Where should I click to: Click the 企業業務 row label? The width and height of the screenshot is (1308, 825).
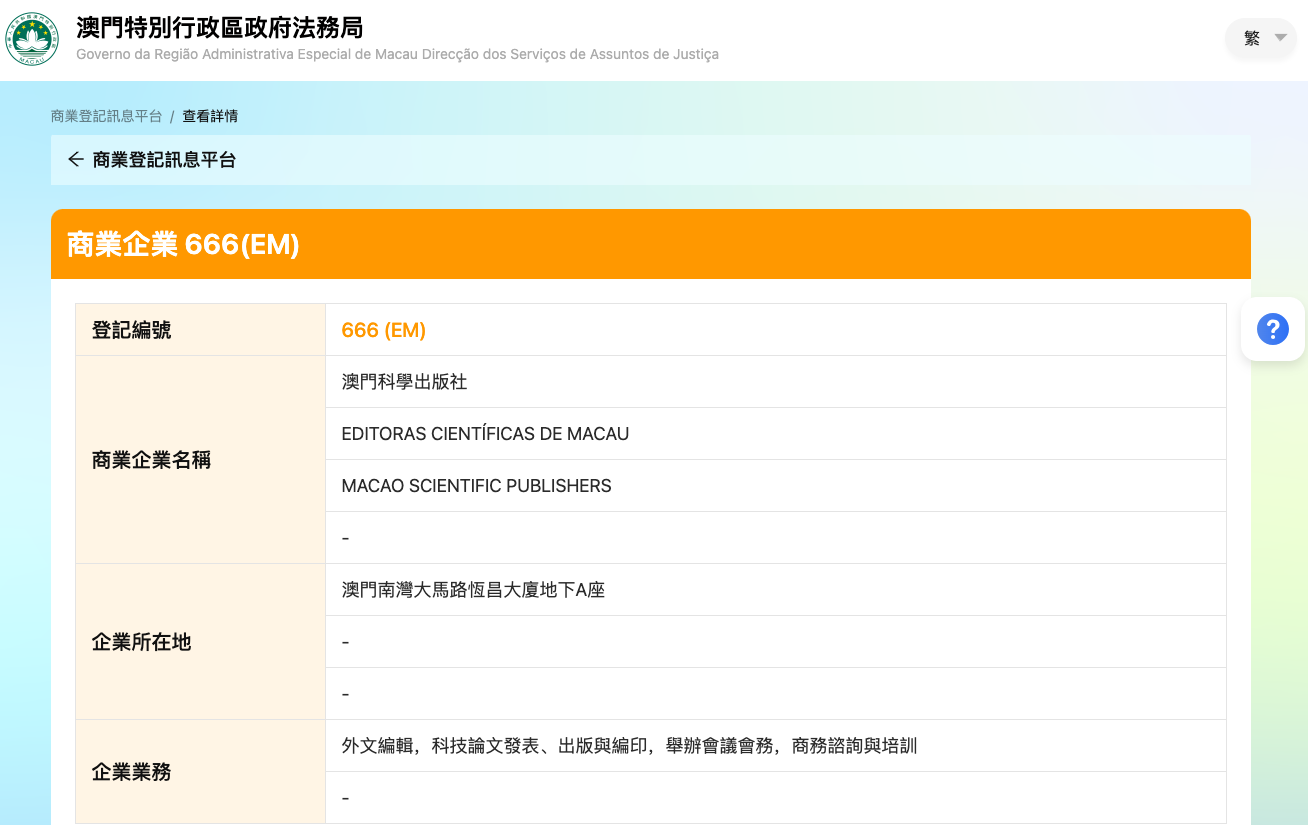(131, 772)
